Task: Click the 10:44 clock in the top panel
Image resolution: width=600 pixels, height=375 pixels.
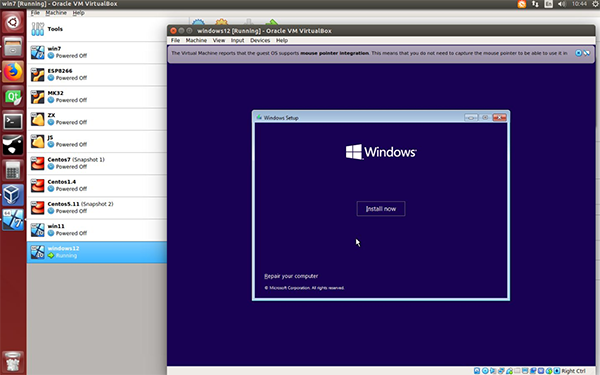Action: (x=579, y=4)
